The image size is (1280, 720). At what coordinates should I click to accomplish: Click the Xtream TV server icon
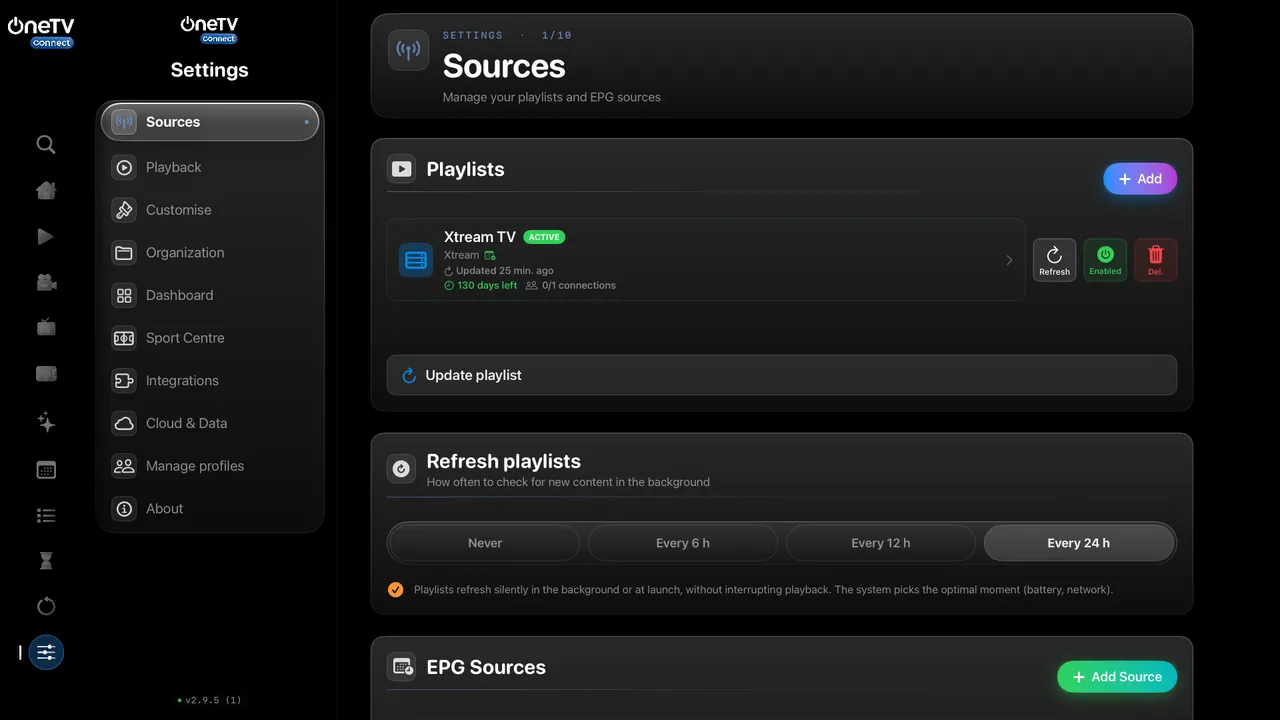pyautogui.click(x=416, y=260)
